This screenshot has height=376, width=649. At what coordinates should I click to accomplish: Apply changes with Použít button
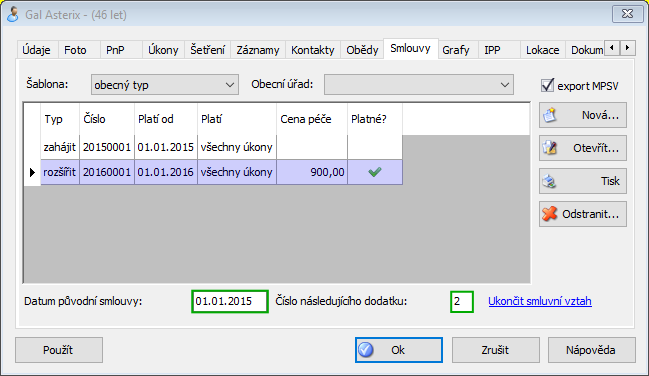click(59, 350)
